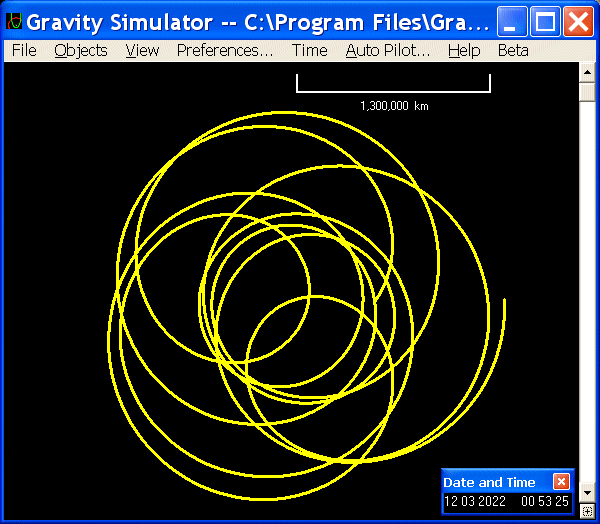Viewport: 600px width, 524px height.
Task: Minimize the Gravity Simulator window
Action: coord(512,21)
